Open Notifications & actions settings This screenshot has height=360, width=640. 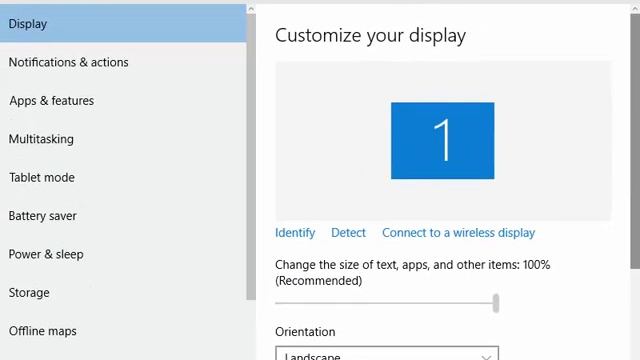pyautogui.click(x=123, y=62)
